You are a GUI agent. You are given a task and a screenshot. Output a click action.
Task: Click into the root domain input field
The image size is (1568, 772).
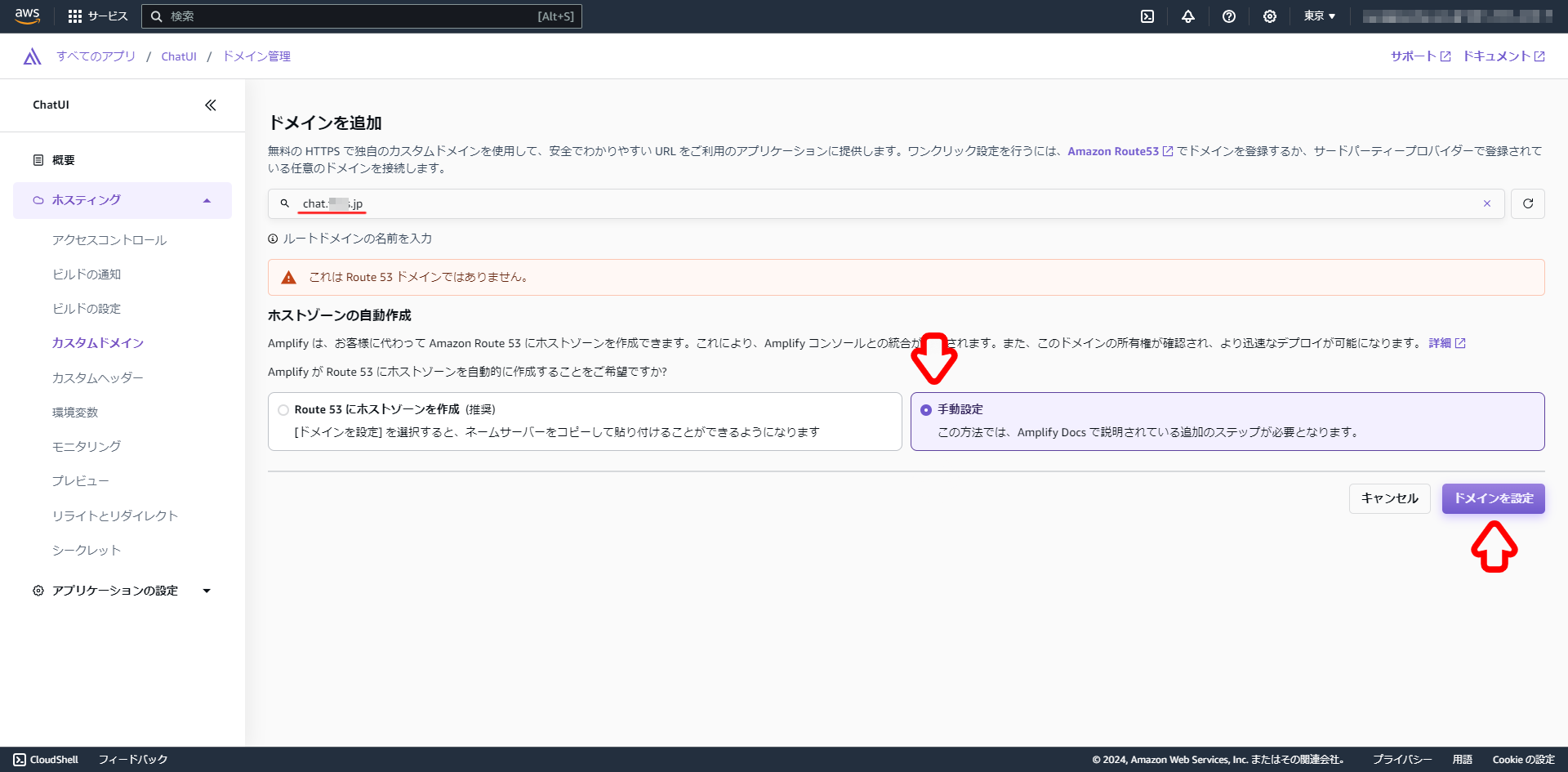pos(886,203)
